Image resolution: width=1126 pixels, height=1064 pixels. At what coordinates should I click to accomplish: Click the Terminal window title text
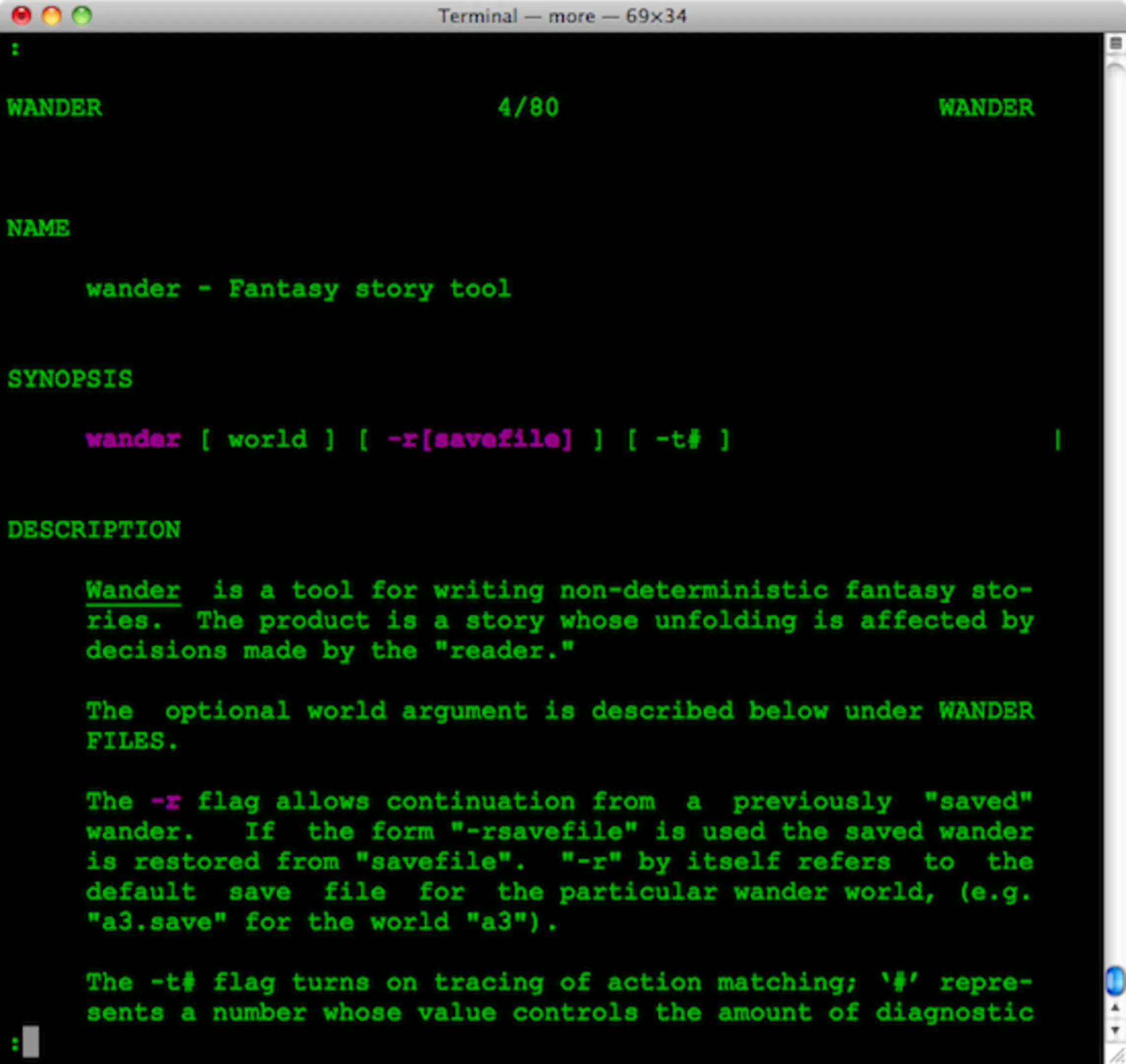[x=562, y=16]
